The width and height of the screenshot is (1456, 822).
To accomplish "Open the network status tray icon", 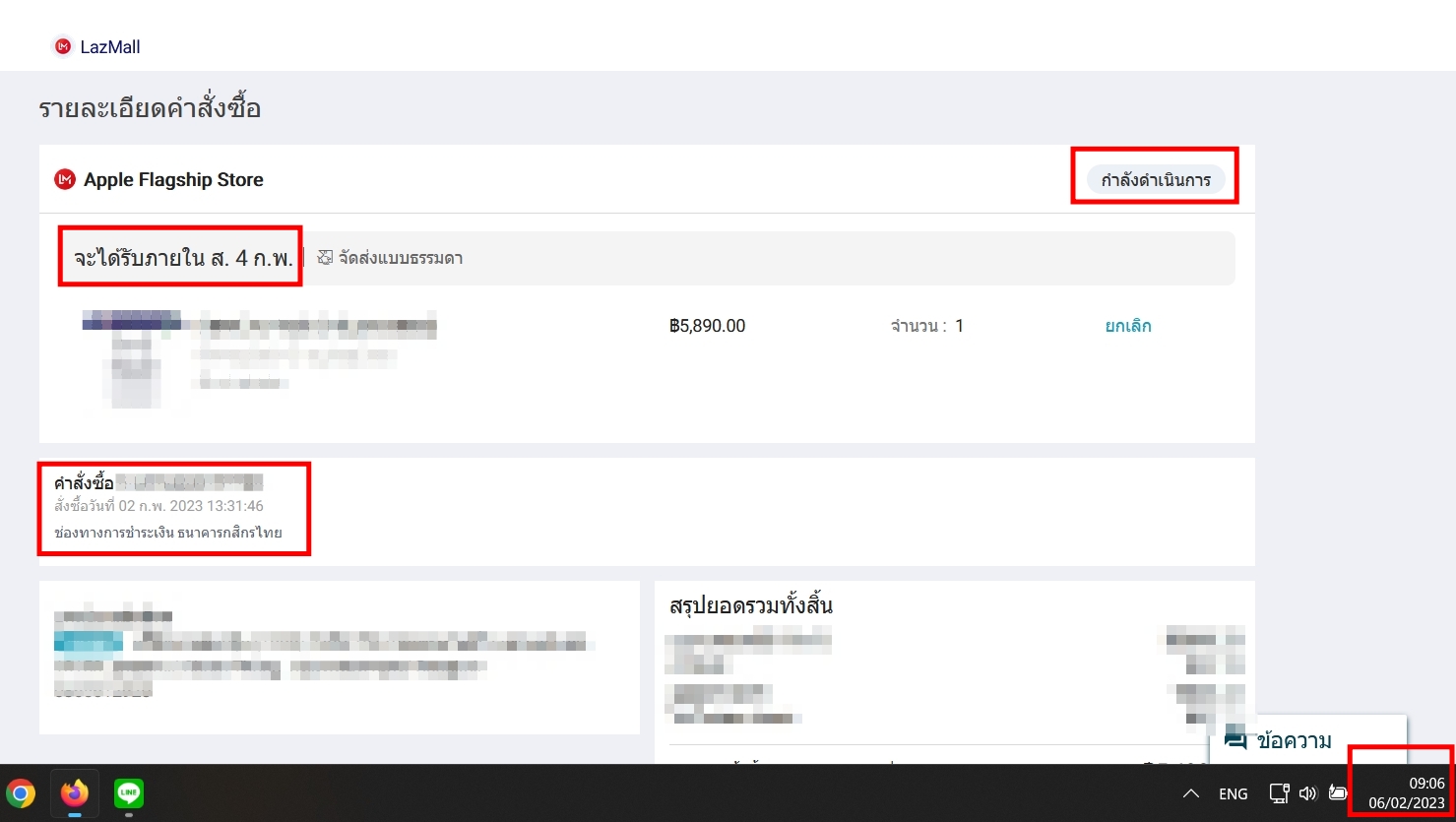I will pos(1279,793).
